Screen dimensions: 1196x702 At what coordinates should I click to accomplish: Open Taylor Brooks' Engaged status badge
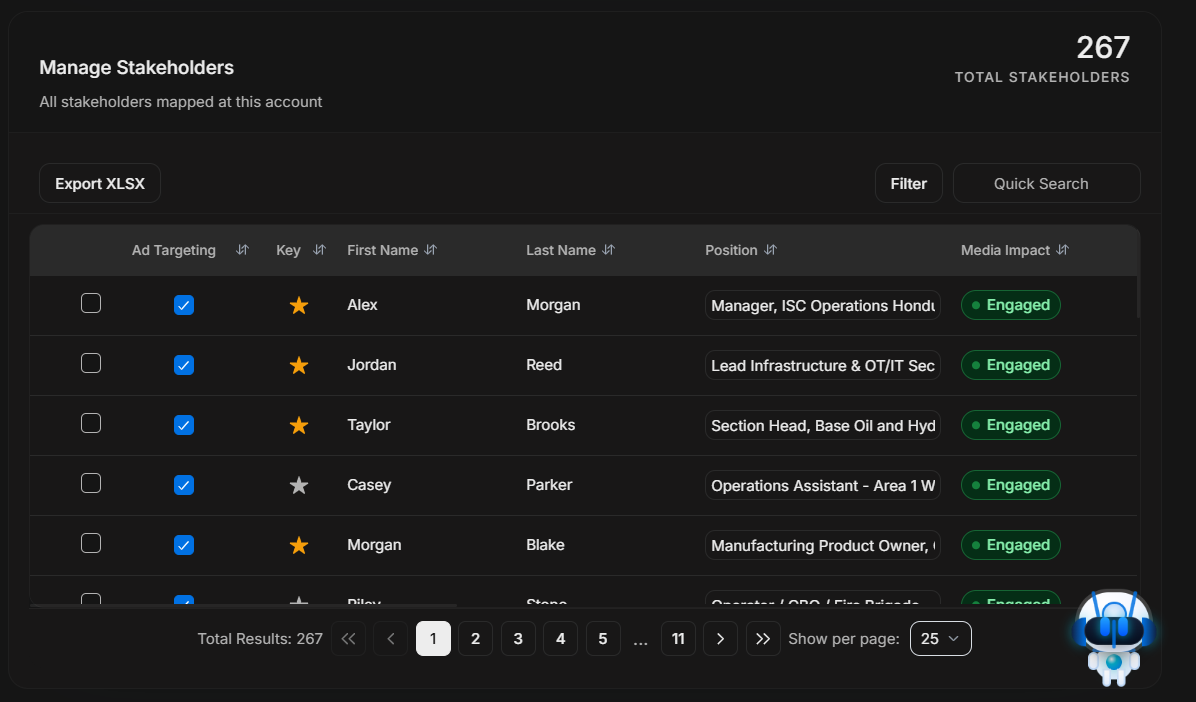1011,425
